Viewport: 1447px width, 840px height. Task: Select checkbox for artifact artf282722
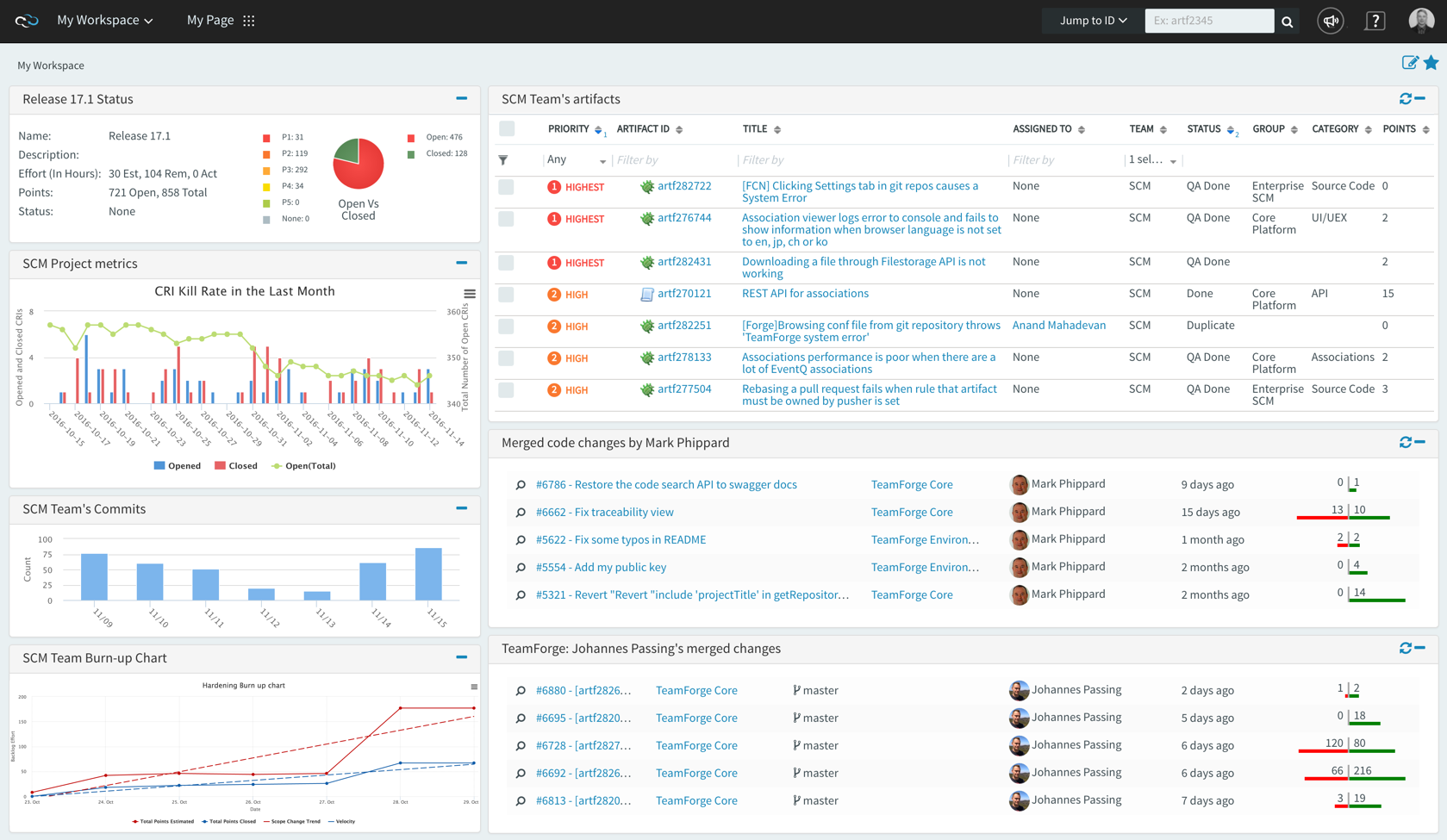tap(507, 187)
